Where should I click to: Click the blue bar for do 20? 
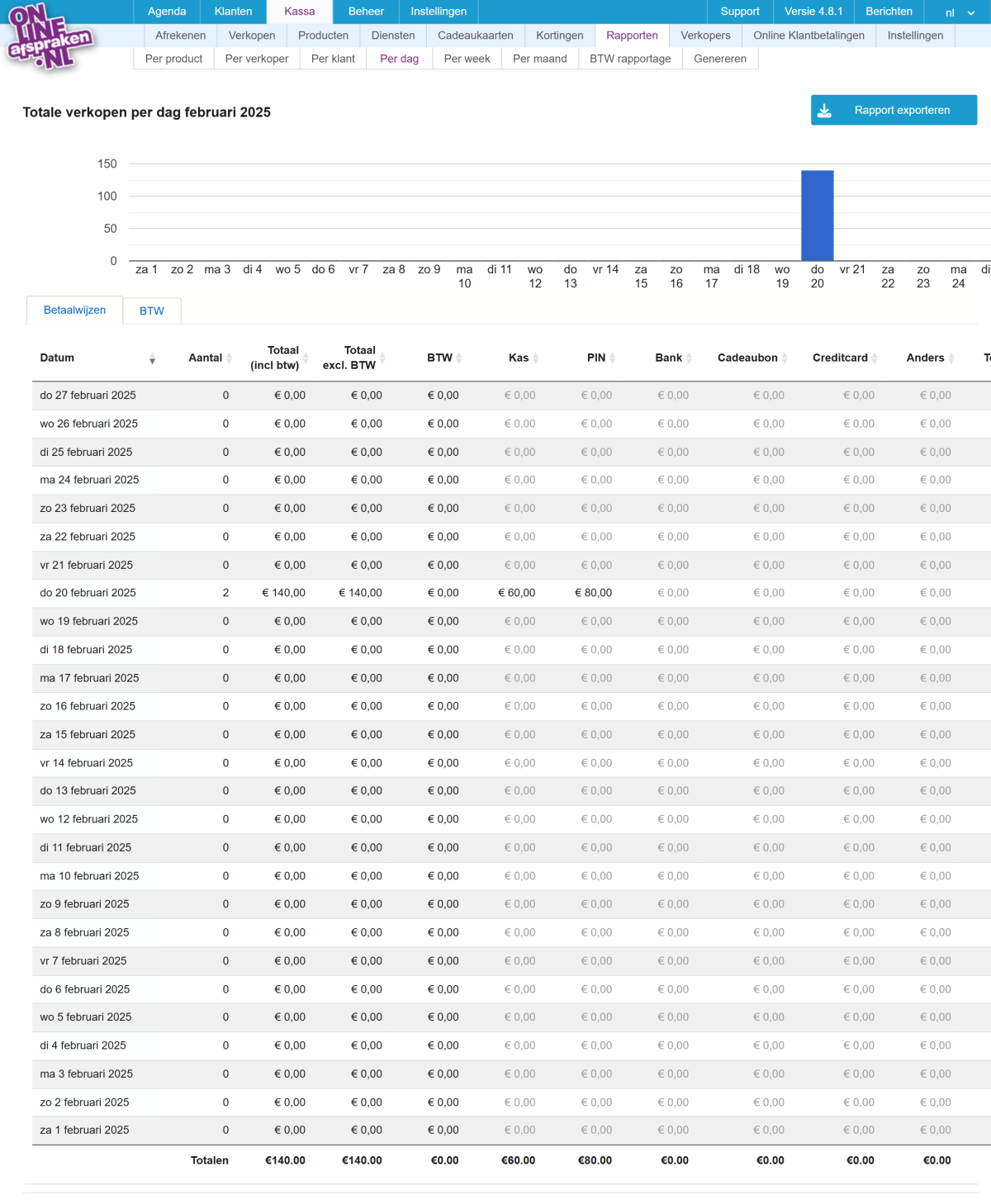(817, 216)
